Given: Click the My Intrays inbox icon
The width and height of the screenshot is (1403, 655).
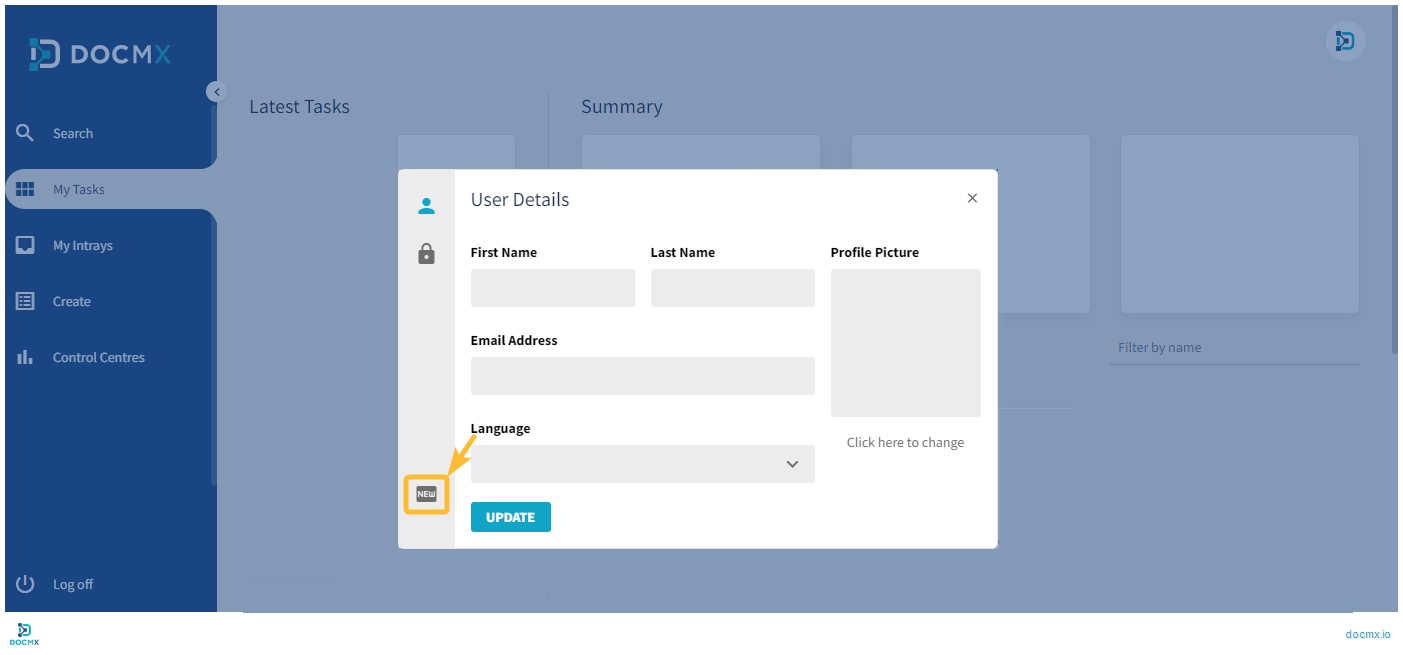Looking at the screenshot, I should (25, 244).
